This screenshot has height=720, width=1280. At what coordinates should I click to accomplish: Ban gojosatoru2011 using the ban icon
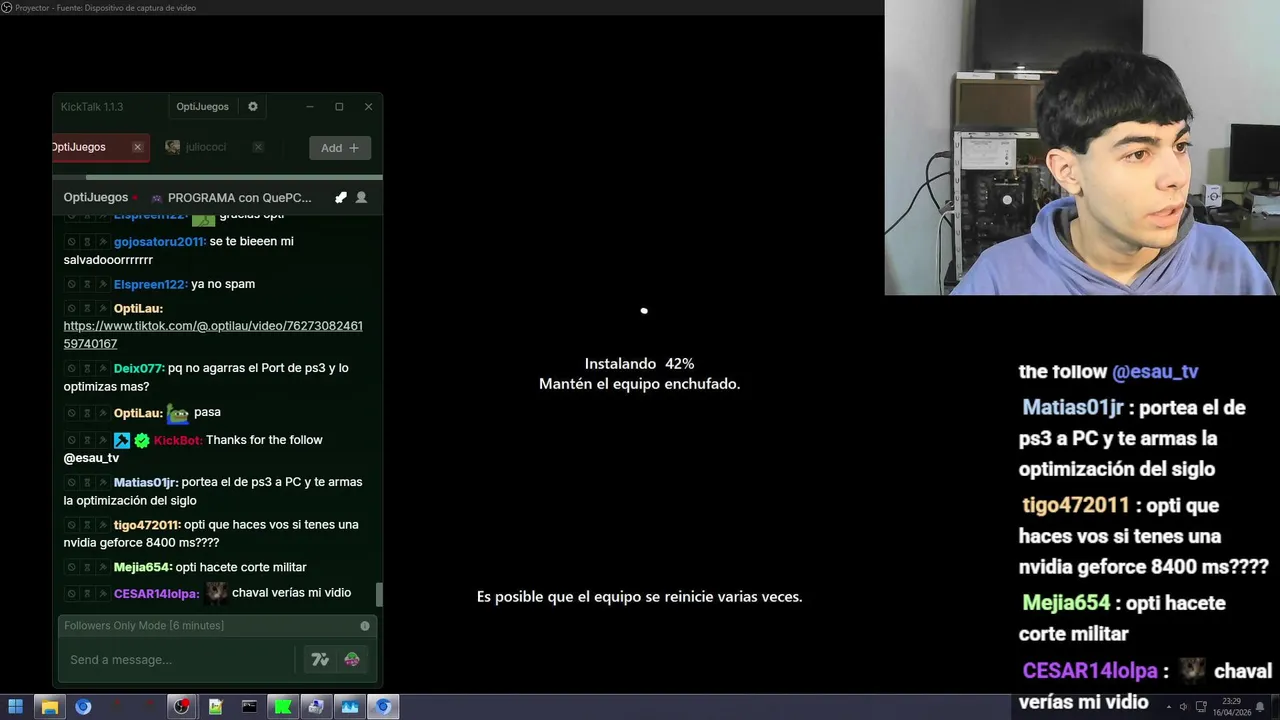tap(71, 242)
